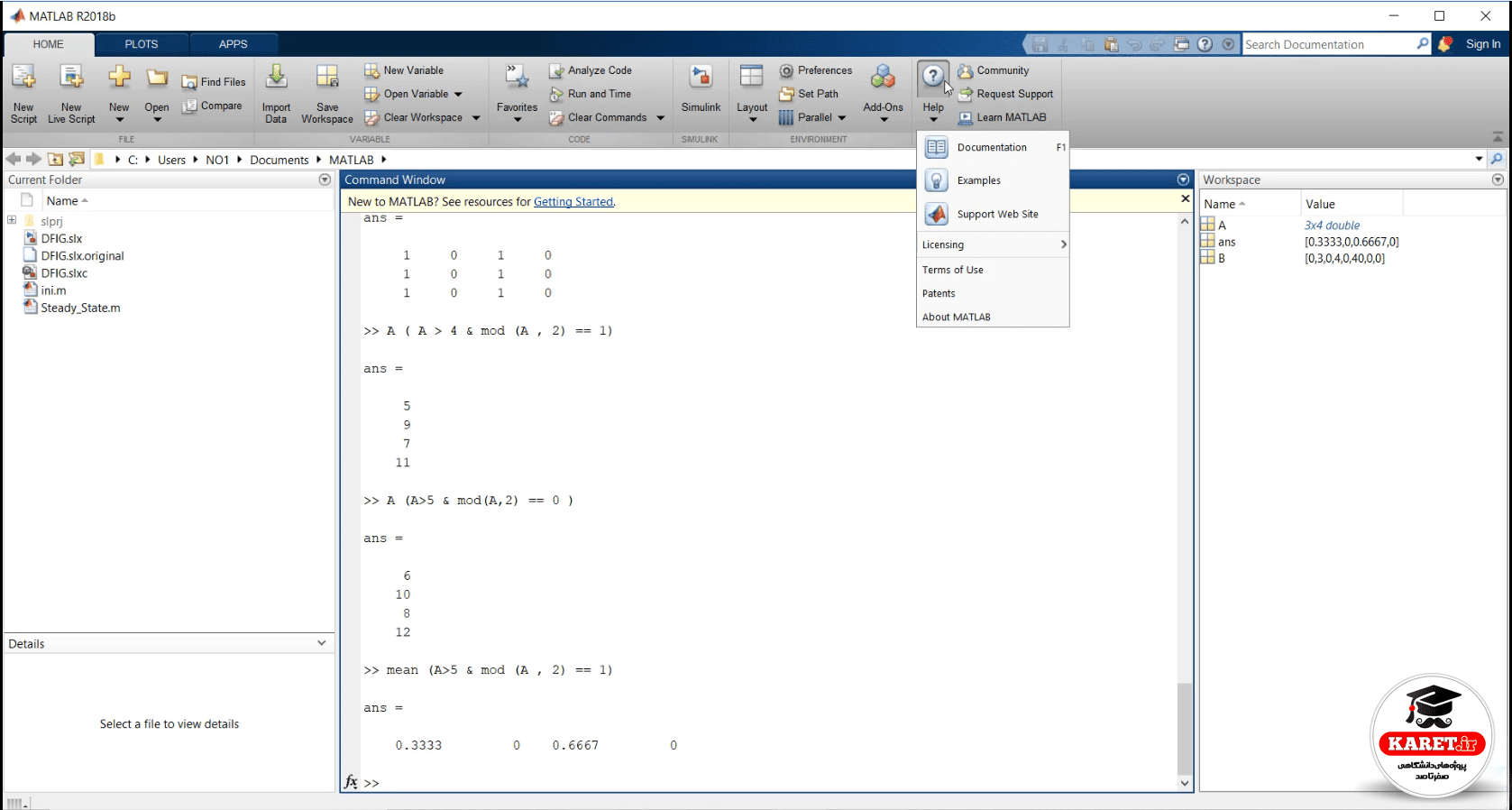Expand the Clear Commands dropdown arrow
The width and height of the screenshot is (1512, 810).
click(660, 117)
